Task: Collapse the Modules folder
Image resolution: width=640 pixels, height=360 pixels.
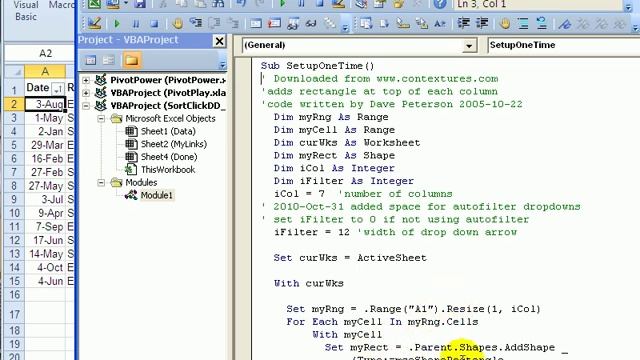Action: coord(101,182)
